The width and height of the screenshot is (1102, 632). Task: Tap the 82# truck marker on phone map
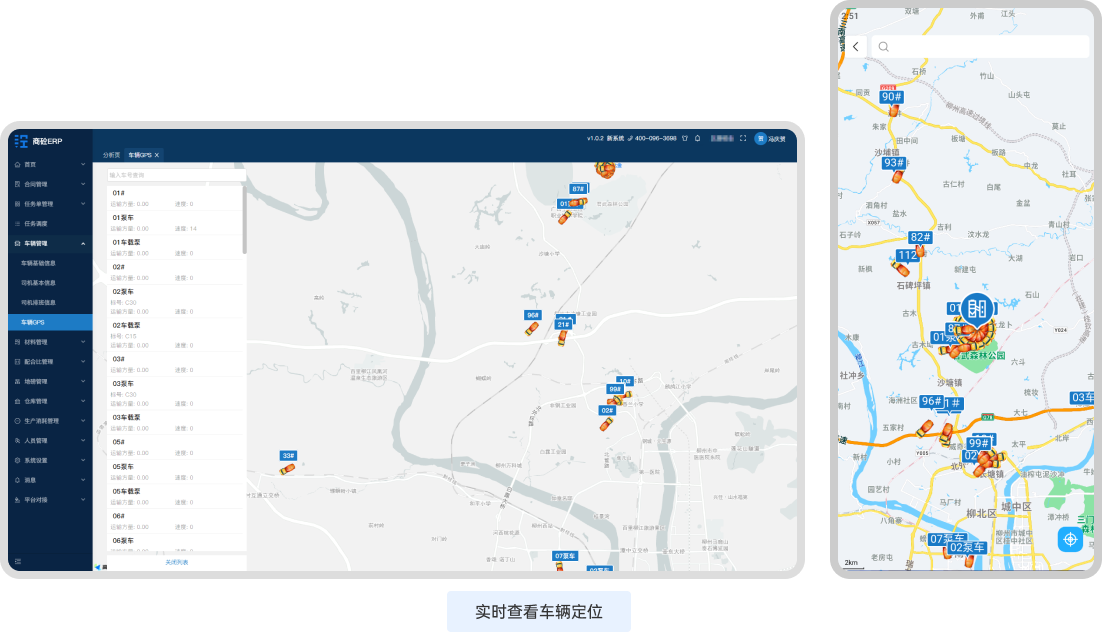point(920,238)
